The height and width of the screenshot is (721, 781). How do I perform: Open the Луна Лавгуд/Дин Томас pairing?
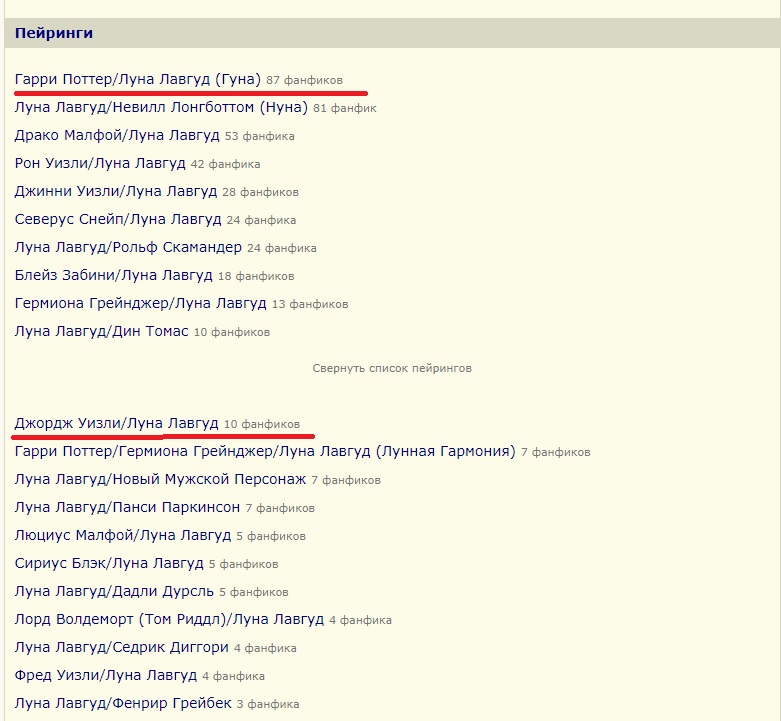tap(102, 331)
